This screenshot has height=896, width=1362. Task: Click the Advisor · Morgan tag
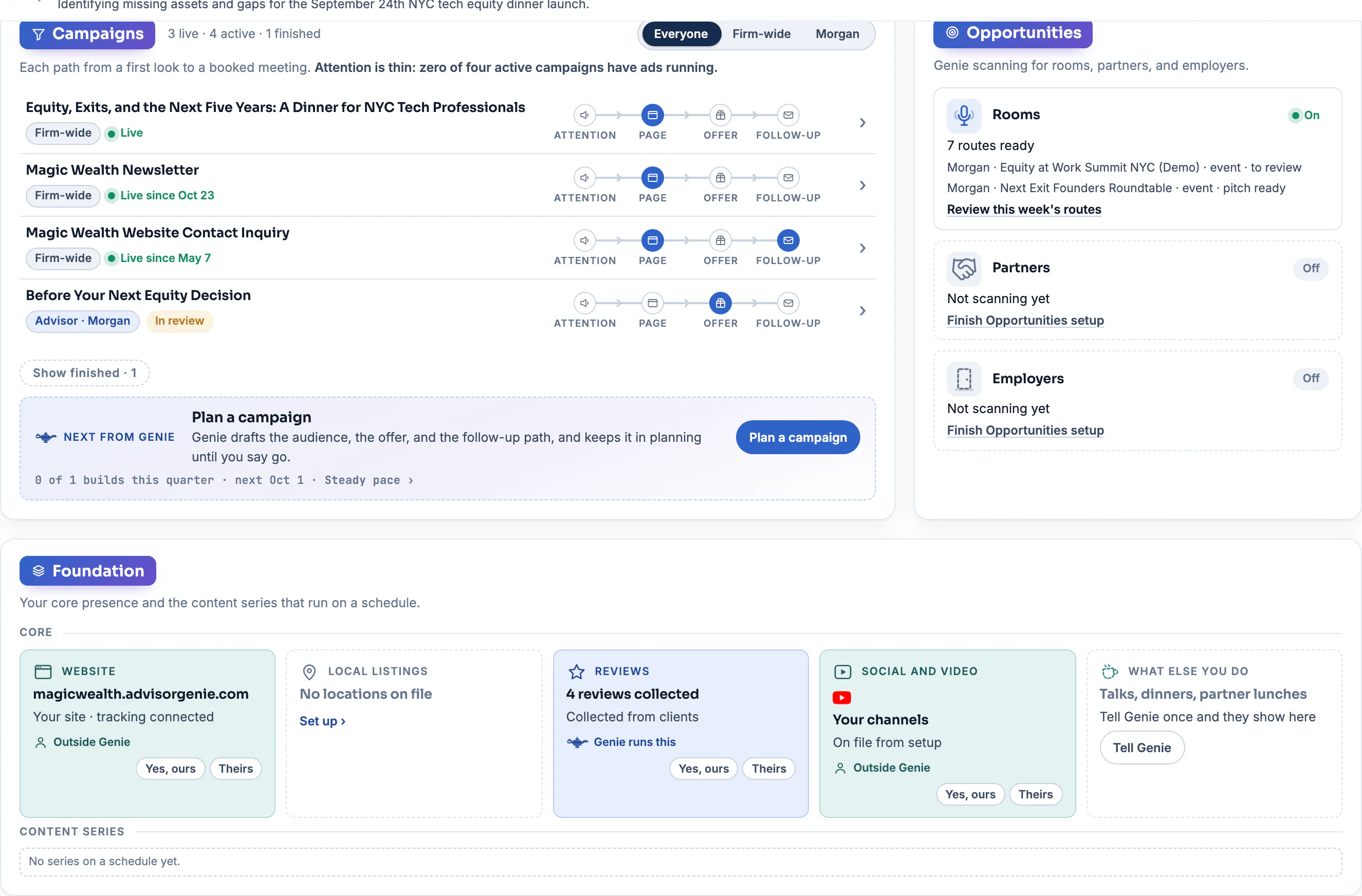click(82, 321)
